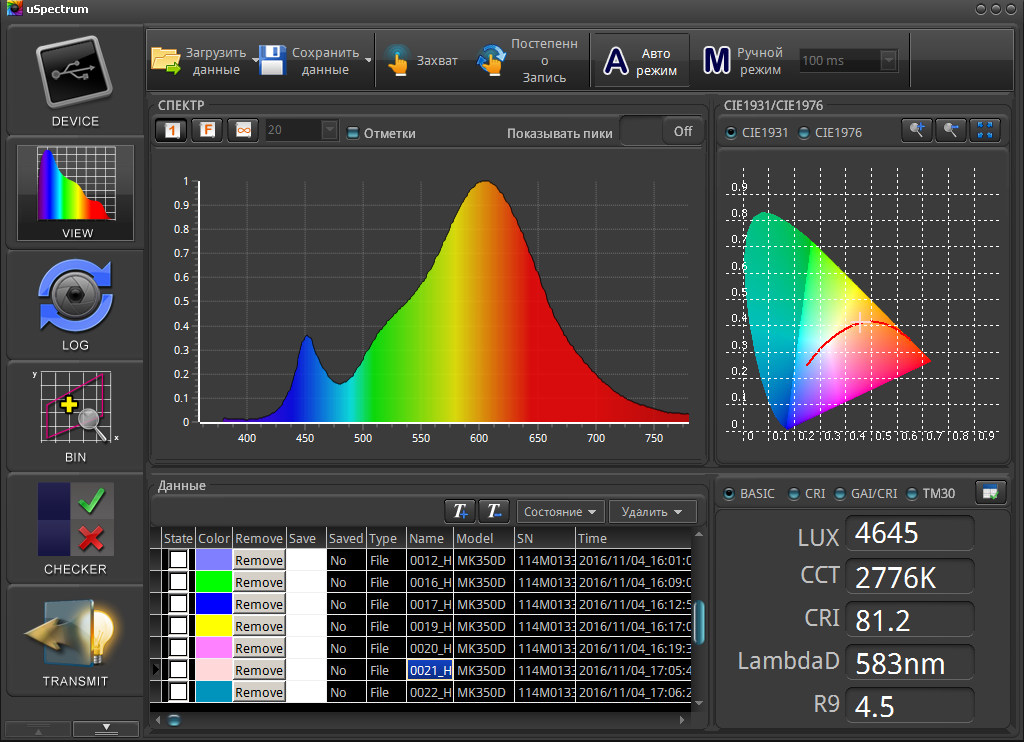Select the LOG sidebar icon
Screen dimensions: 1024x742
pyautogui.click(x=75, y=296)
